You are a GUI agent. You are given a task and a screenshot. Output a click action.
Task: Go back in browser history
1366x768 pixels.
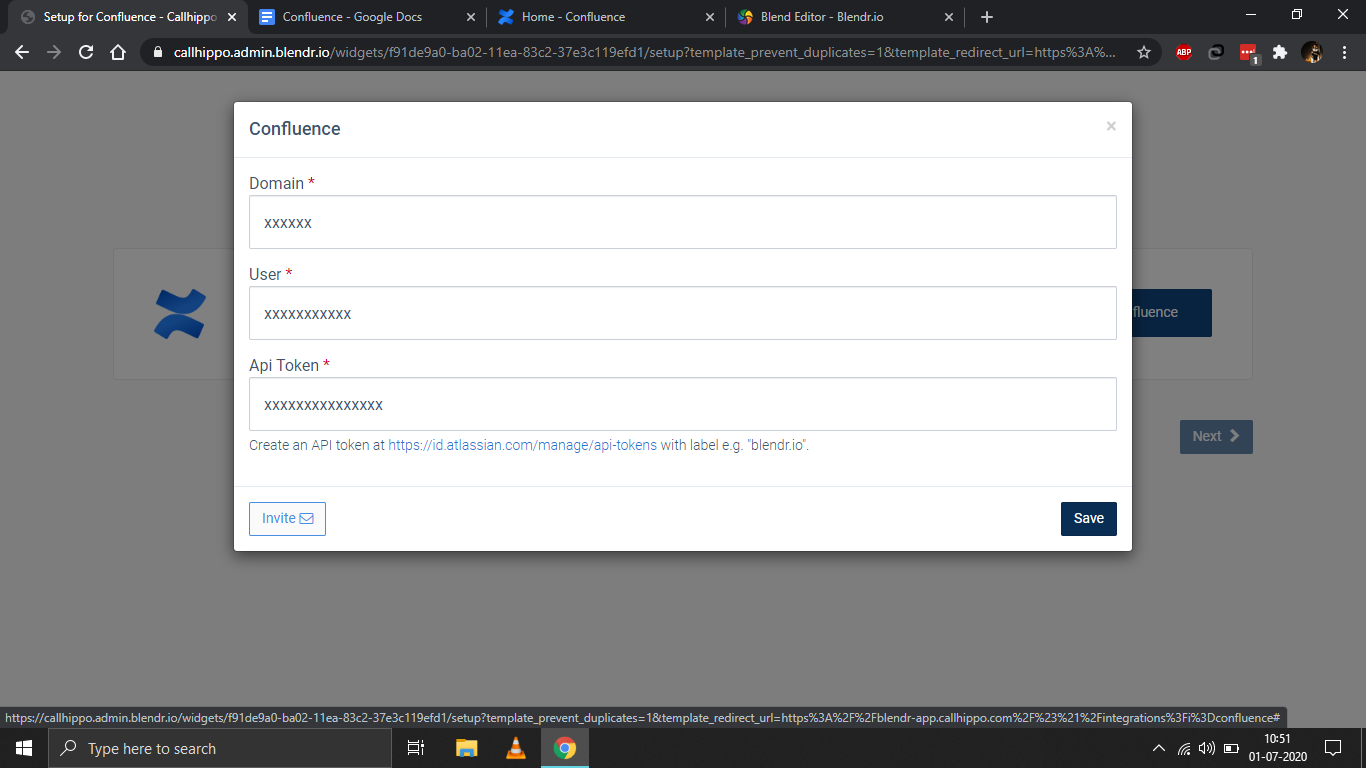click(22, 52)
